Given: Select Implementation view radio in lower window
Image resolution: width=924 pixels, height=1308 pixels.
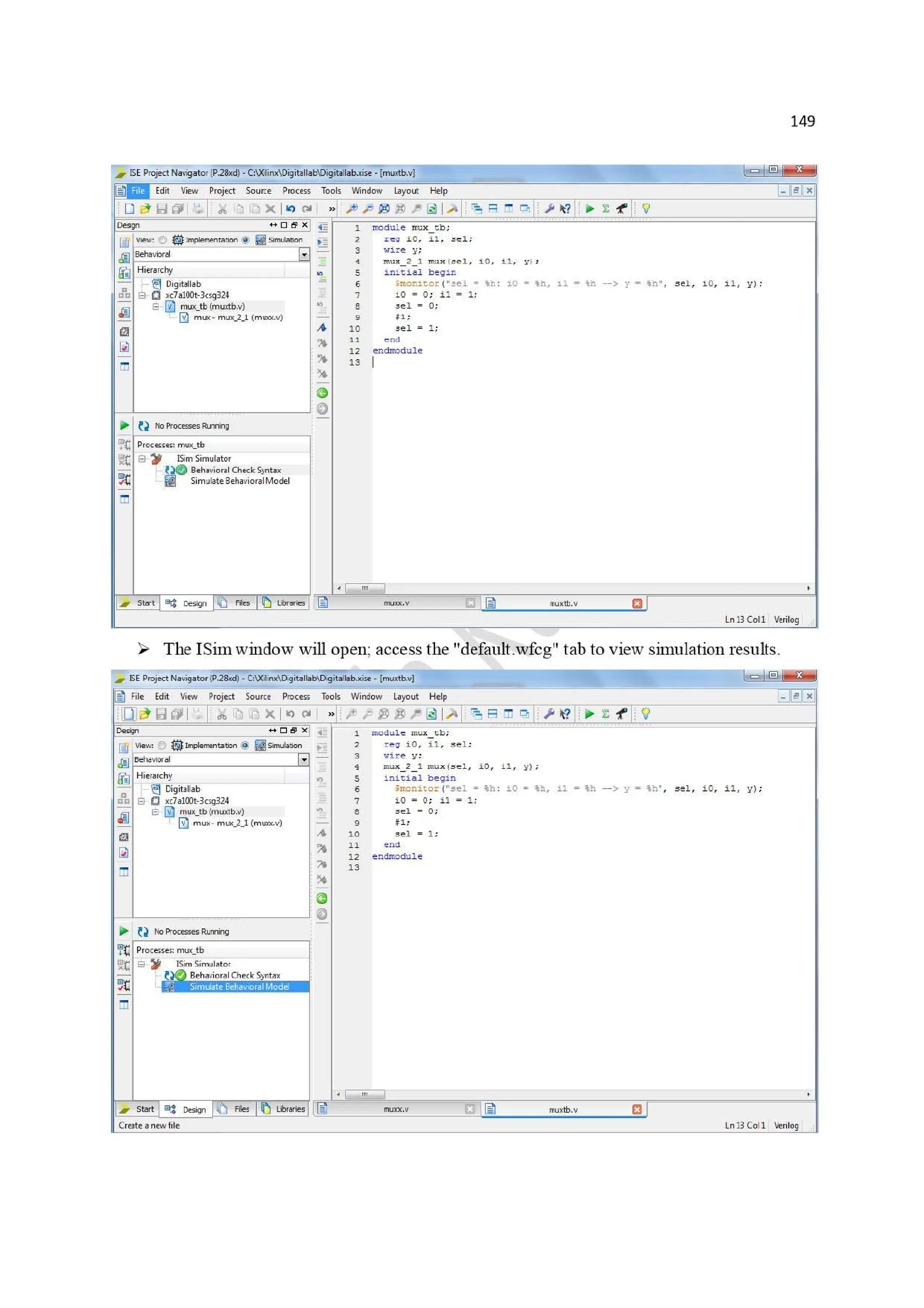Looking at the screenshot, I should tap(162, 745).
